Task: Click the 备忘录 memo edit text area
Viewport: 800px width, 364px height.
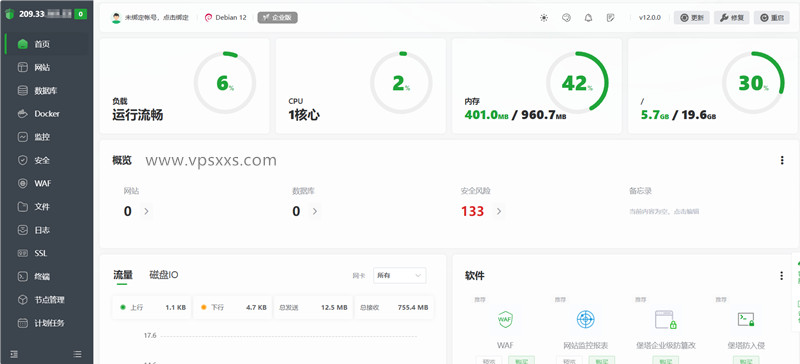Action: (x=664, y=211)
